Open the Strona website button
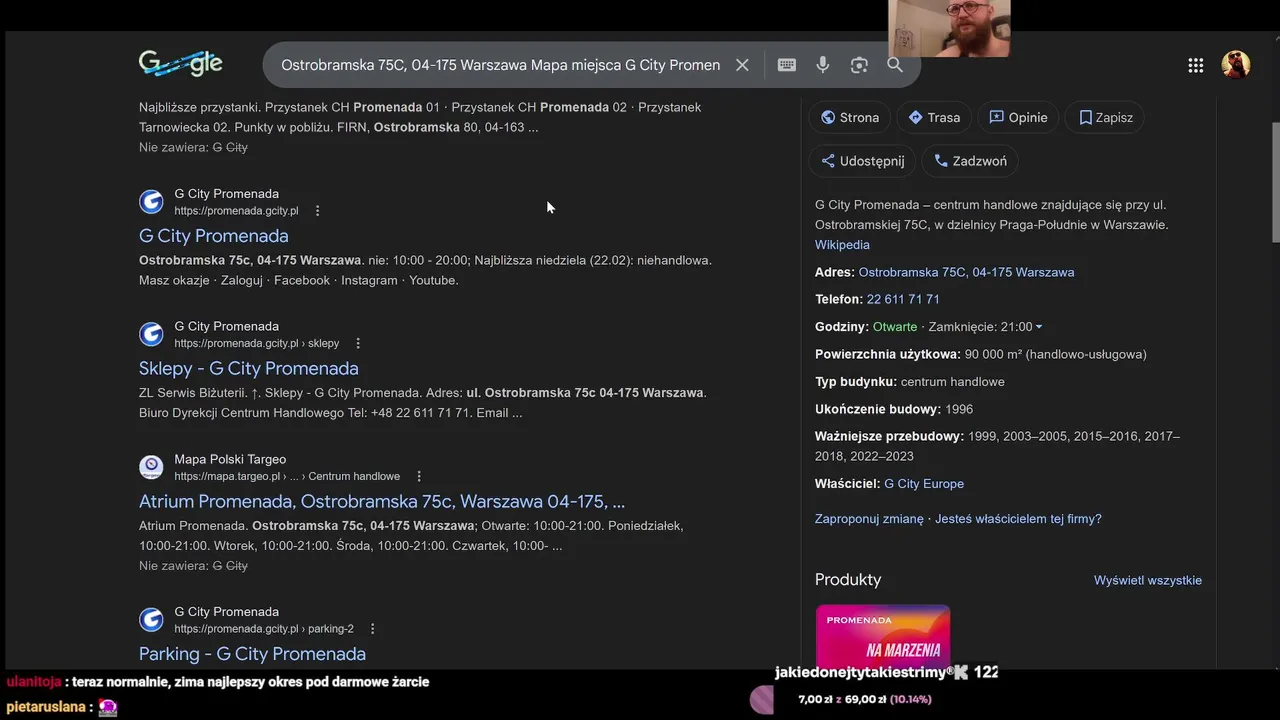 coord(850,117)
